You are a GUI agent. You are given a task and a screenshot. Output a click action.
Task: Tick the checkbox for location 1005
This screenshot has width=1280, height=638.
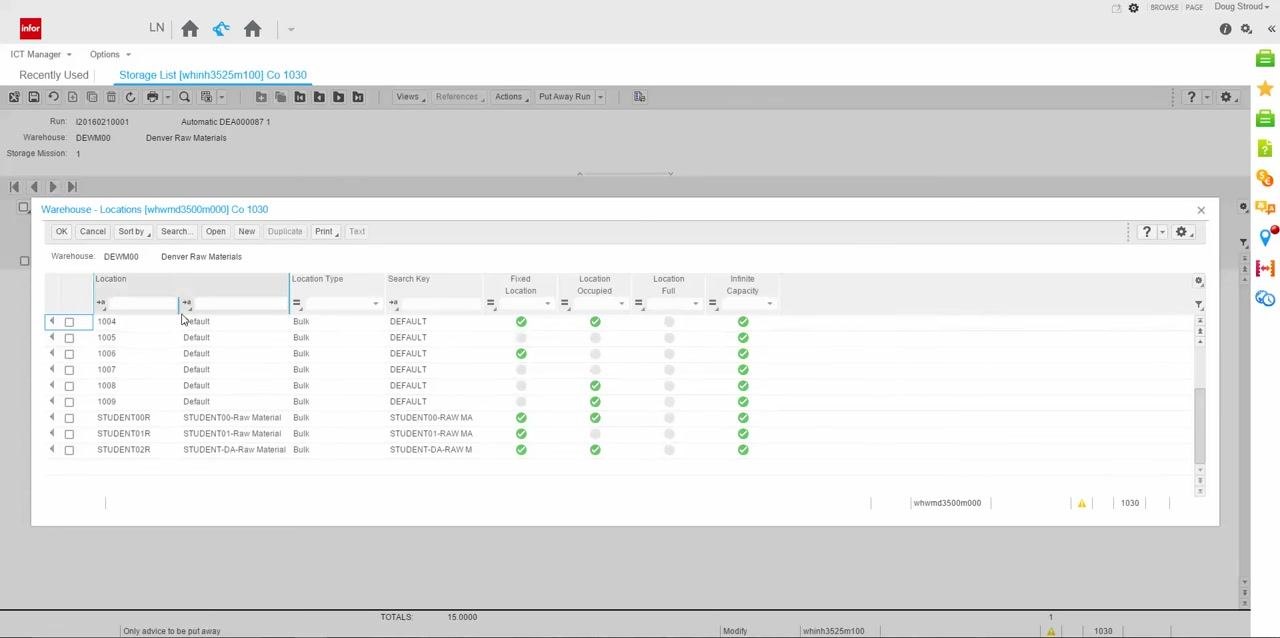click(69, 338)
